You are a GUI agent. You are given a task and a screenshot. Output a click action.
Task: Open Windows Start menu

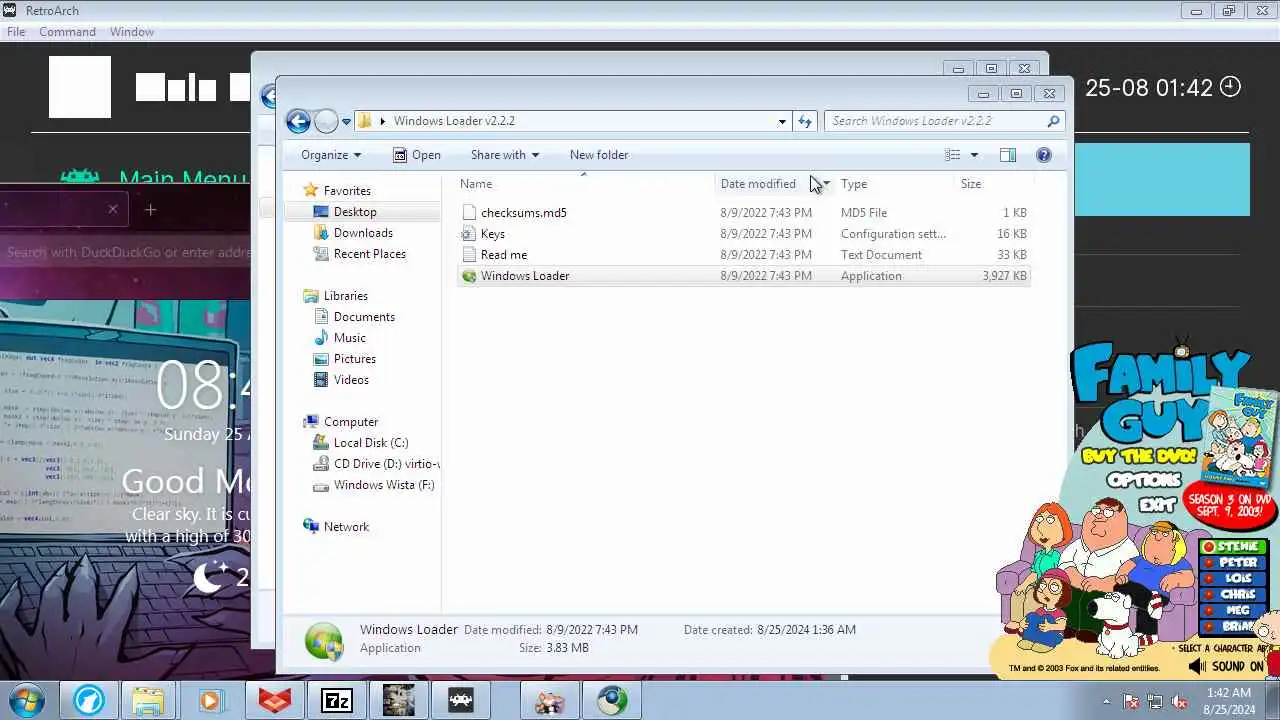click(27, 700)
